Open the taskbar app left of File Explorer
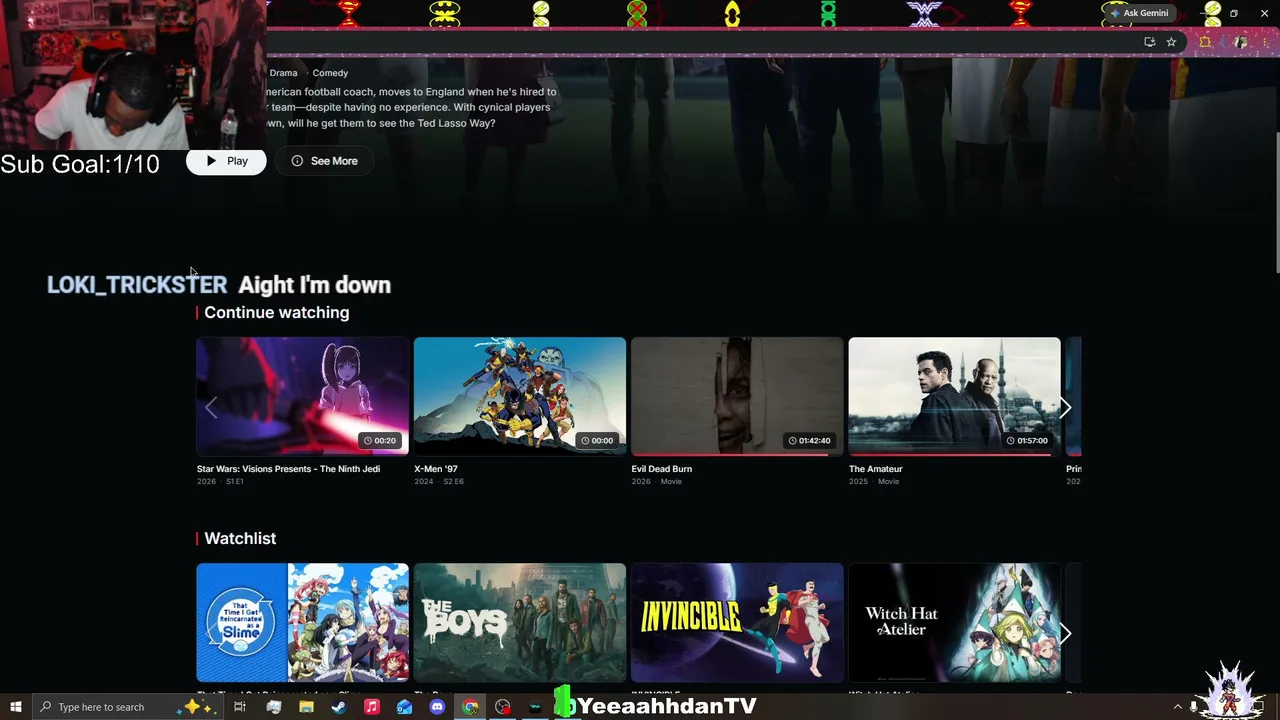1280x720 pixels. coord(273,707)
